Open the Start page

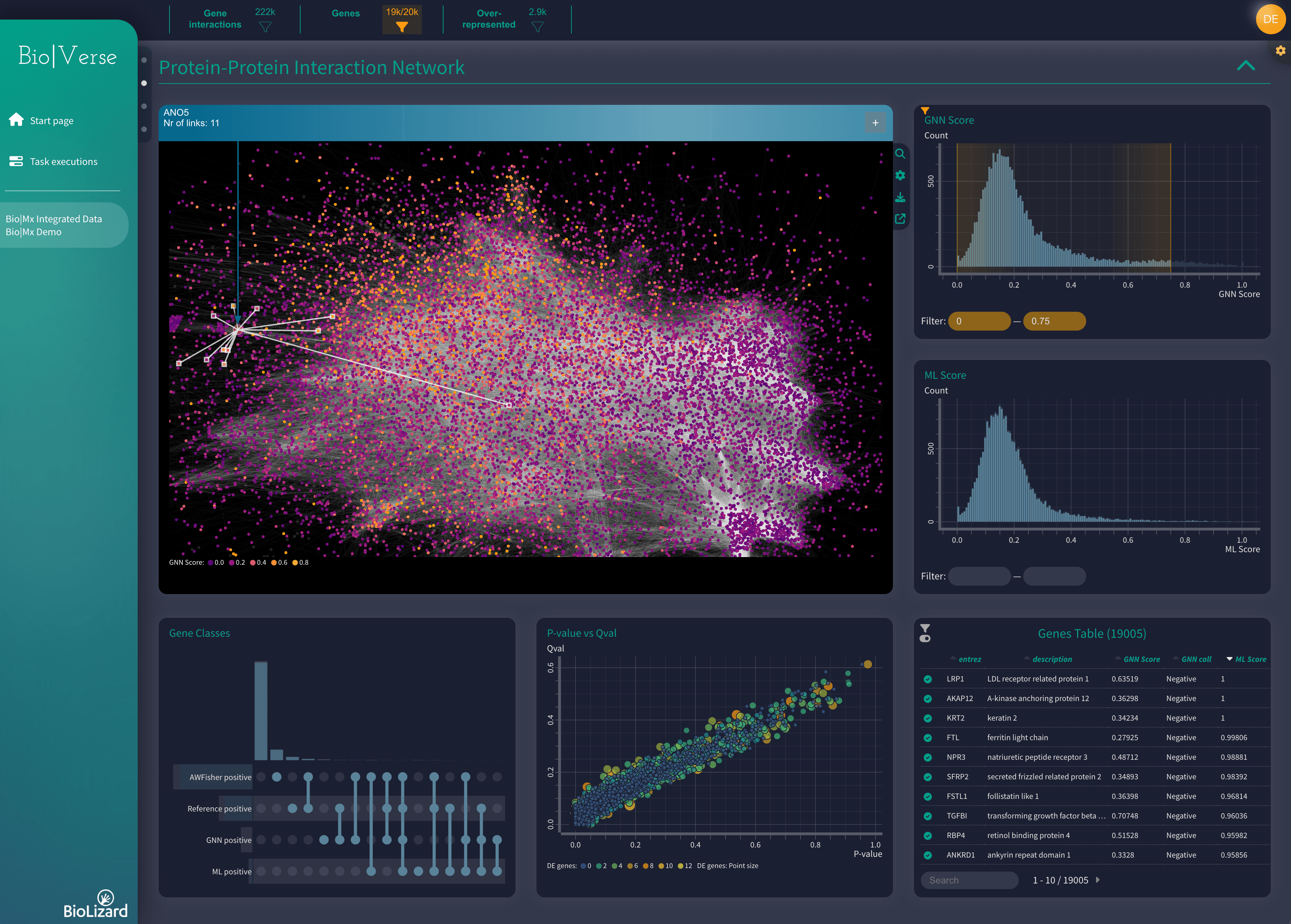point(51,121)
